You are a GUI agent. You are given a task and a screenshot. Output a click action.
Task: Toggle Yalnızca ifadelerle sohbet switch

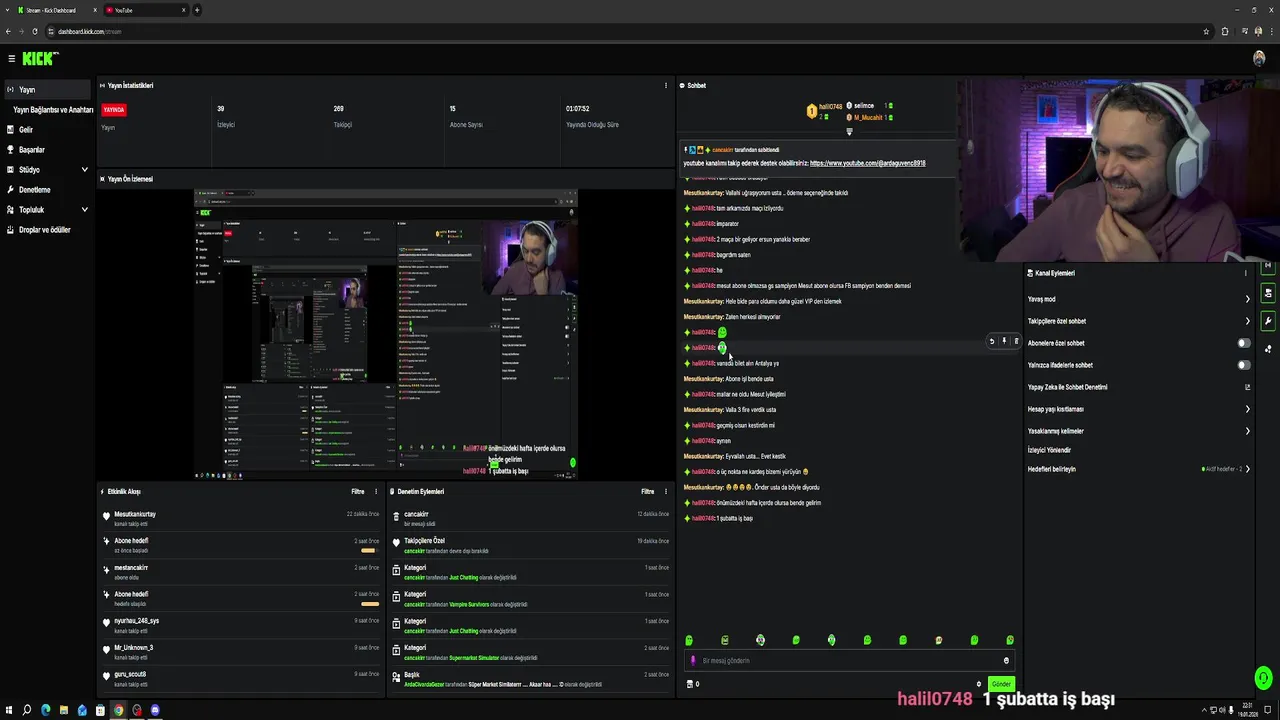(1243, 365)
